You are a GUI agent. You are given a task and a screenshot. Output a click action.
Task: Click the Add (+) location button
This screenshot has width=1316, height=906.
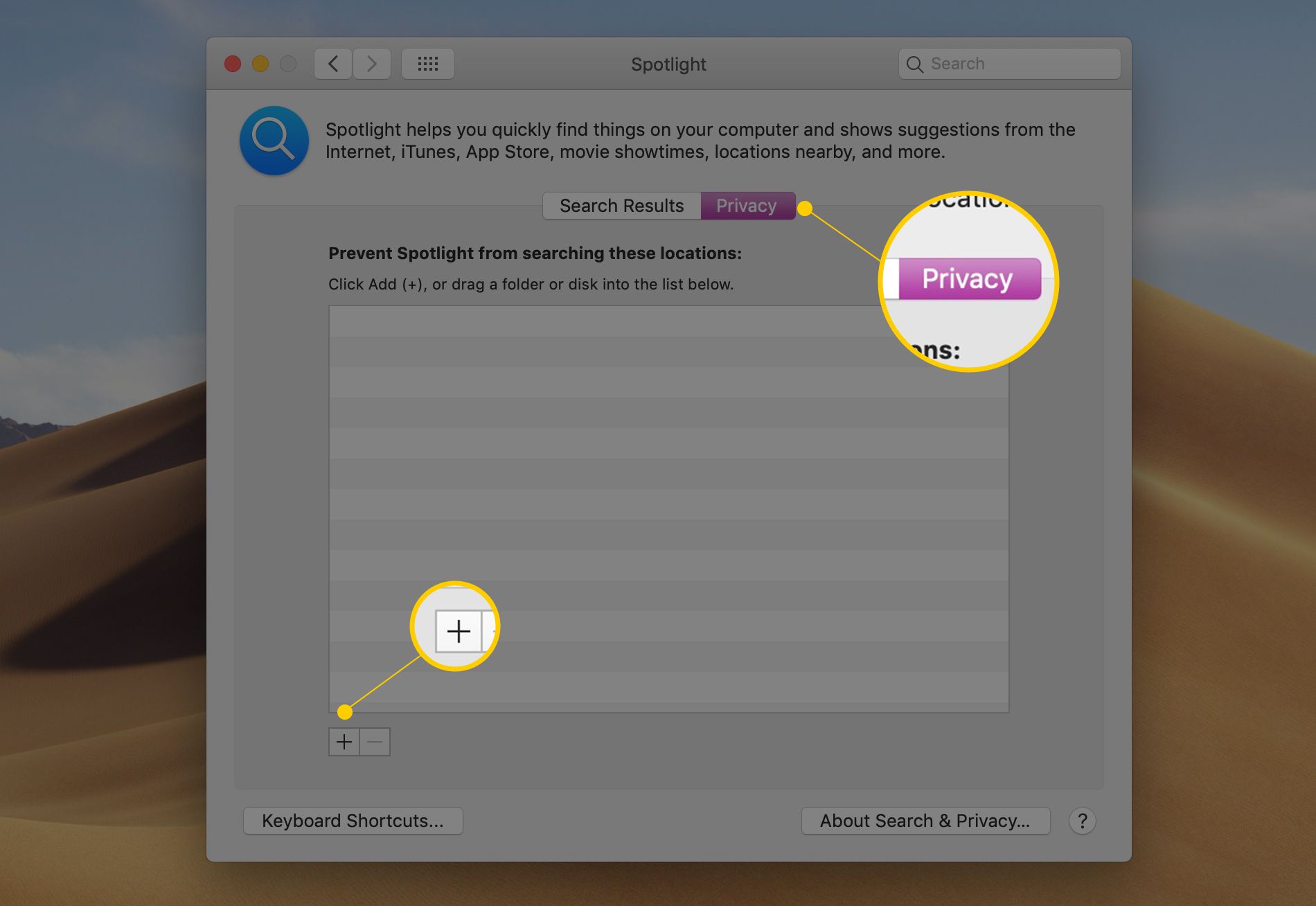tap(344, 742)
